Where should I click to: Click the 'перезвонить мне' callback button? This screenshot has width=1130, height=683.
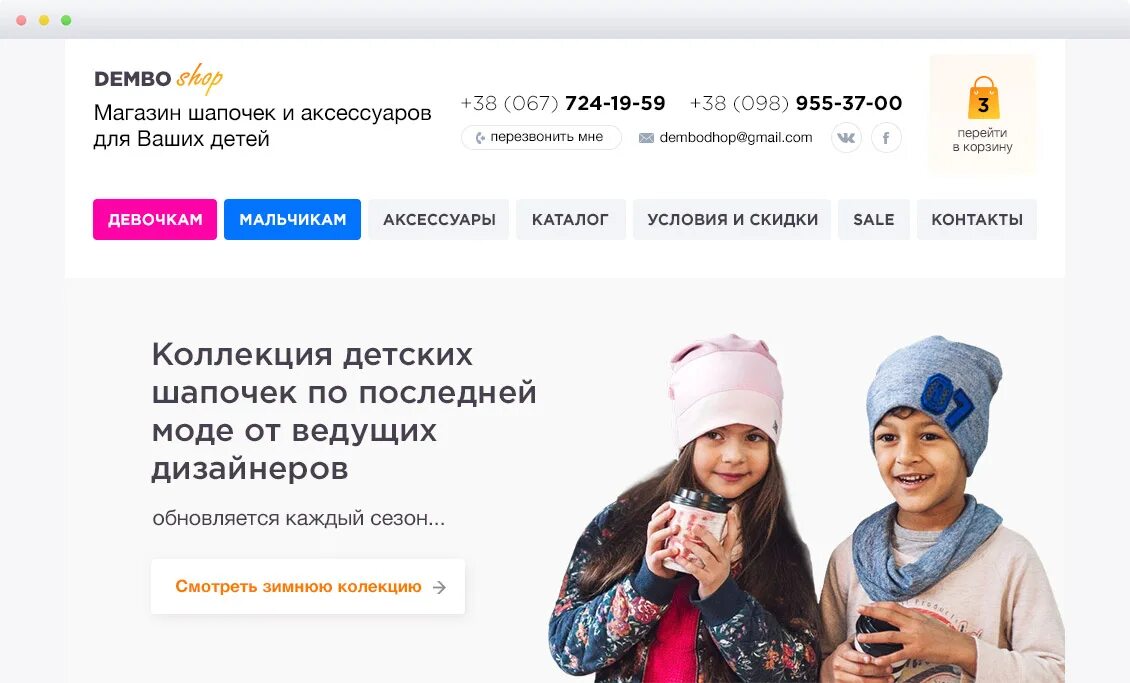541,138
